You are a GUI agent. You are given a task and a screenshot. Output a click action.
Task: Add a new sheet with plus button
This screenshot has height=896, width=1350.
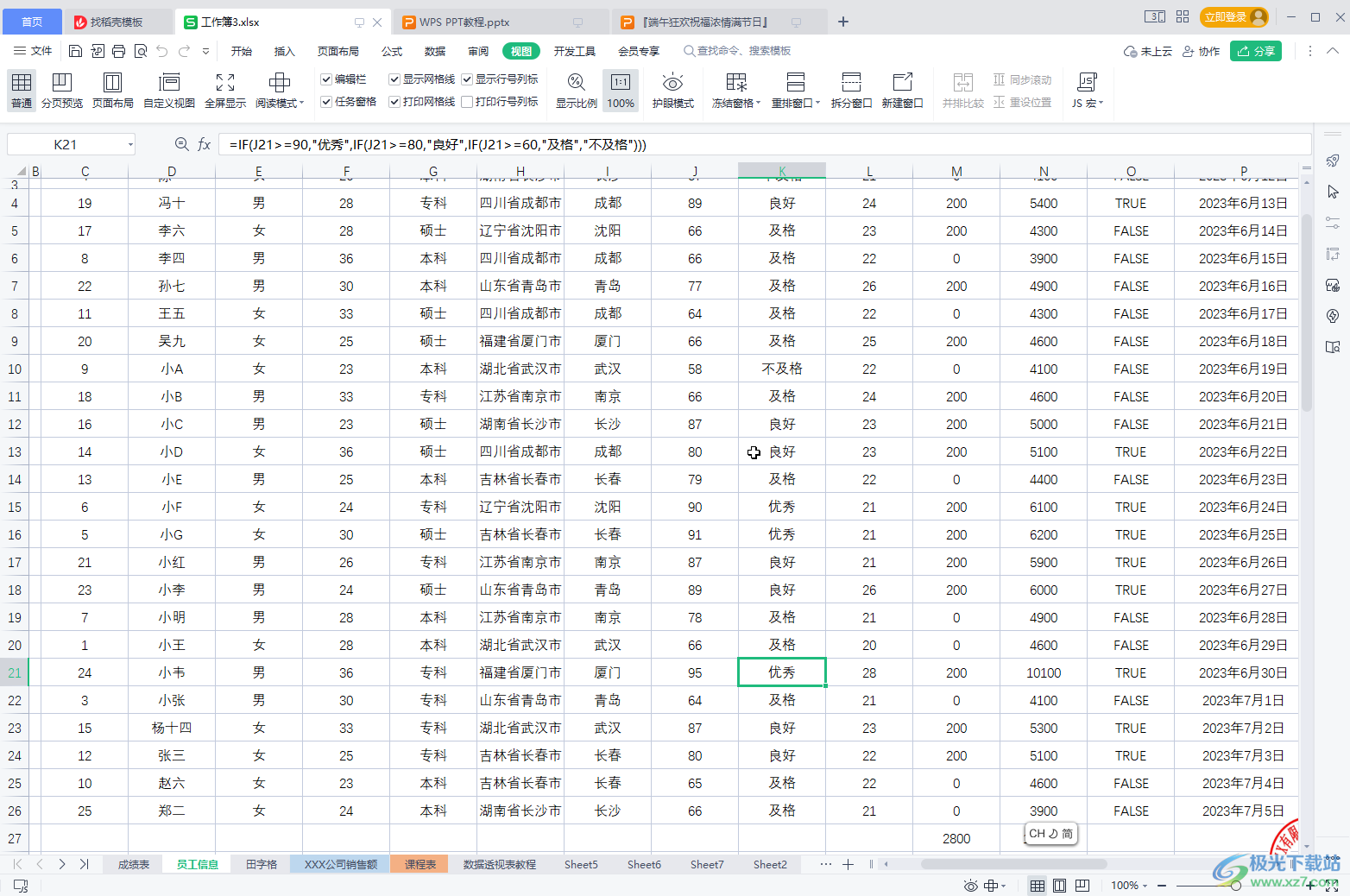(848, 864)
